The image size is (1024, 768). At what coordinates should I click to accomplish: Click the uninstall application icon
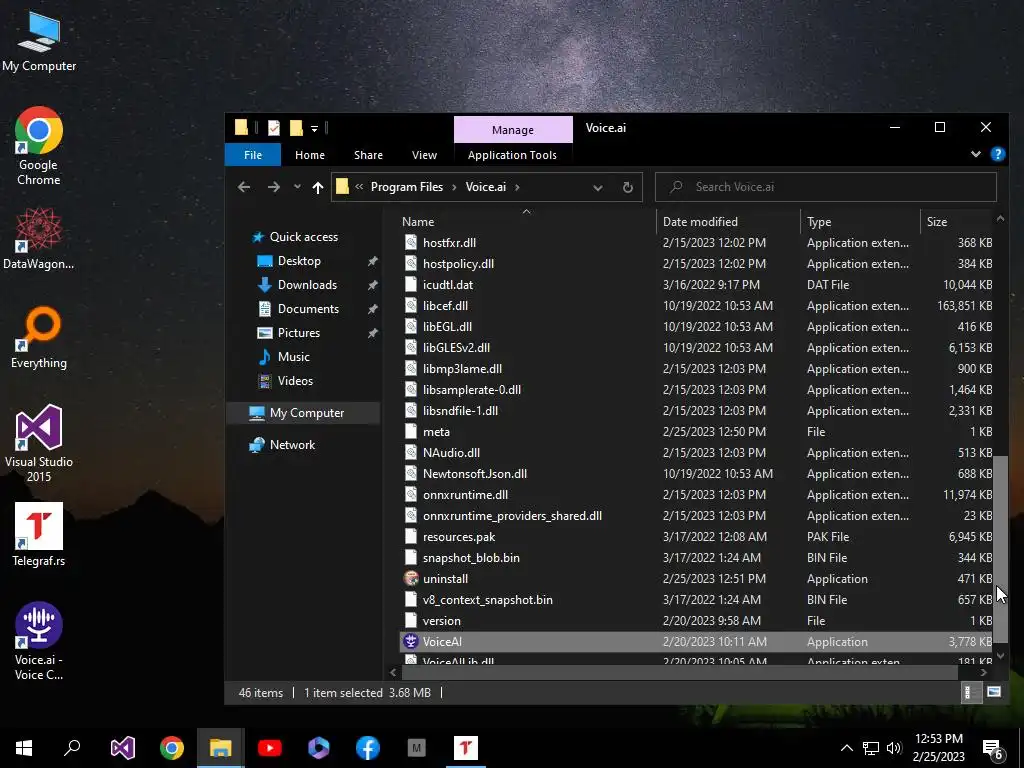(x=411, y=579)
